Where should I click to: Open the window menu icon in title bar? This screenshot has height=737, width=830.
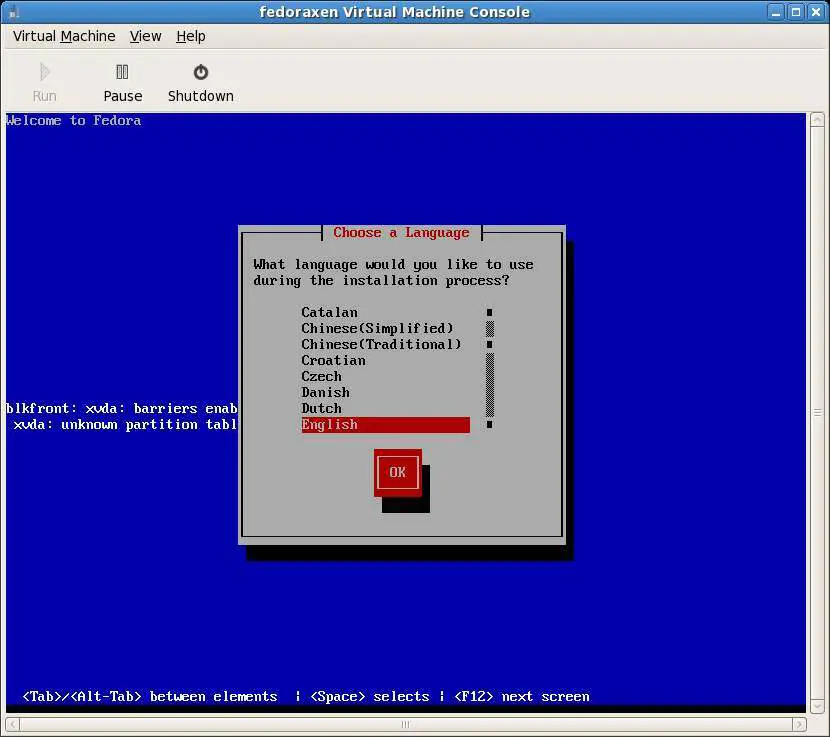[x=13, y=12]
